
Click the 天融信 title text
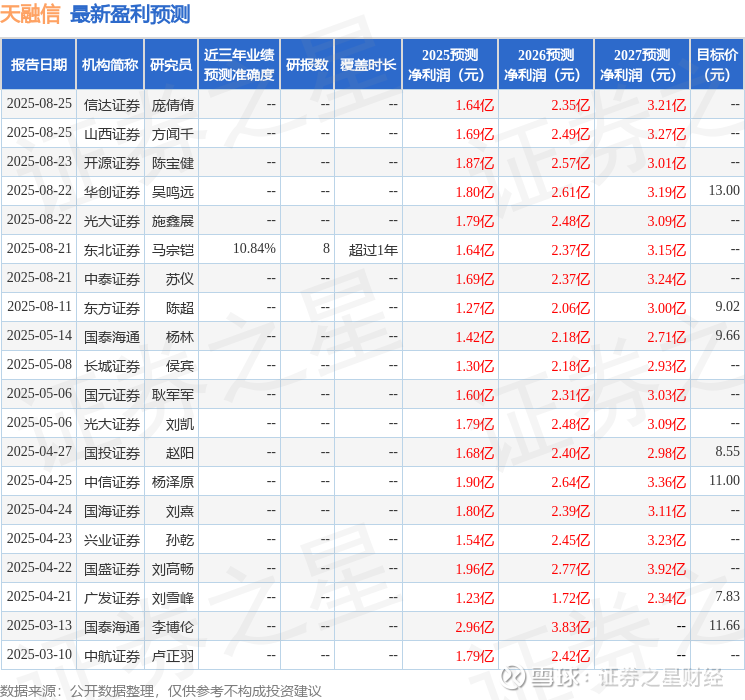[x=30, y=14]
